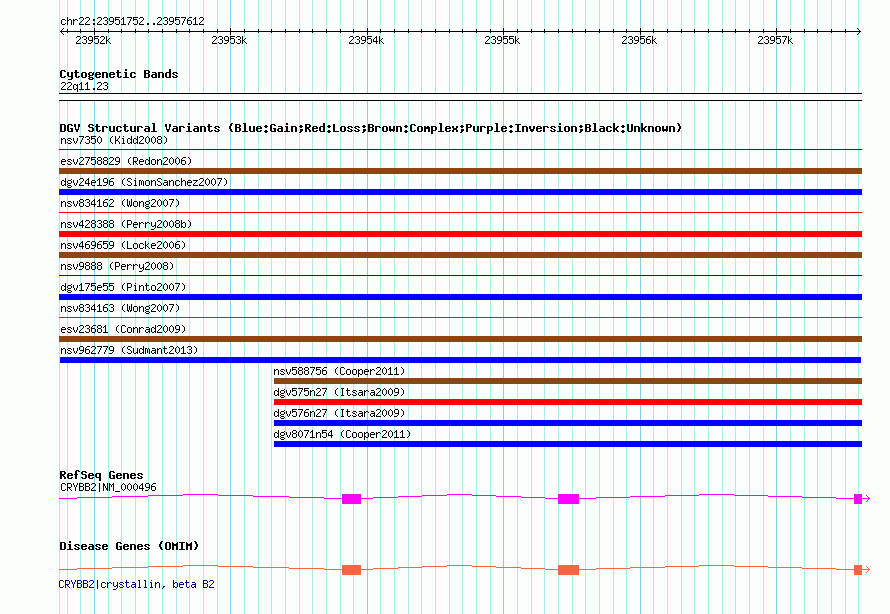This screenshot has height=614, width=890.
Task: Click the second orange OMIM CRYBB2 exon
Action: (x=568, y=570)
